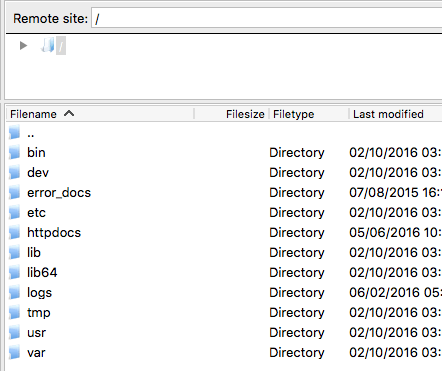Select the lib64 directory name
The height and width of the screenshot is (371, 442).
pyautogui.click(x=42, y=272)
